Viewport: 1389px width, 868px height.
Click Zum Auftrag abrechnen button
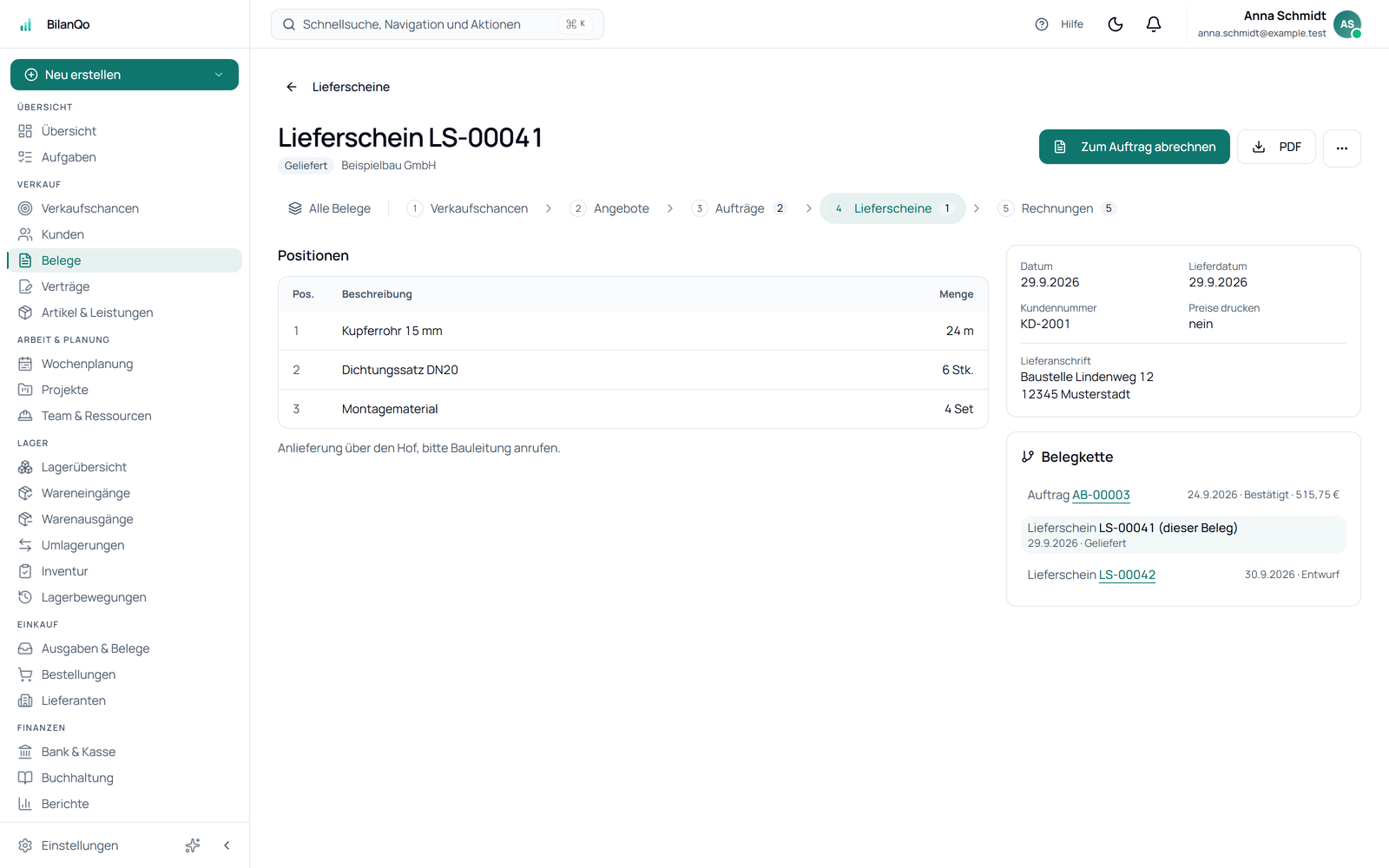coord(1135,147)
